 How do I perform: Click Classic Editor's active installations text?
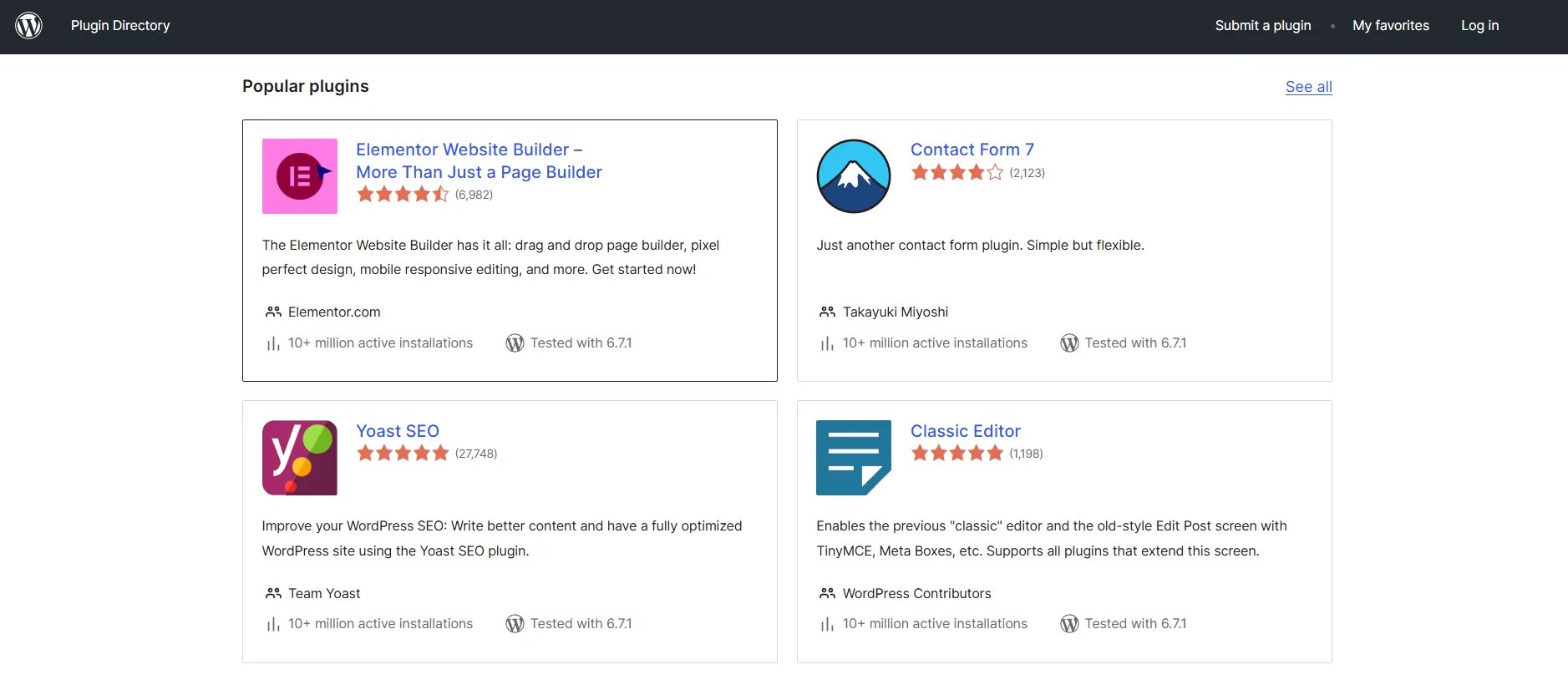(935, 624)
